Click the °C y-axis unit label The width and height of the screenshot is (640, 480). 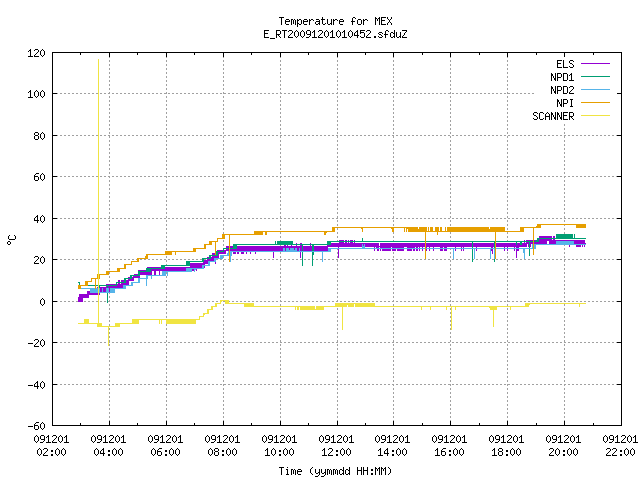point(11,240)
